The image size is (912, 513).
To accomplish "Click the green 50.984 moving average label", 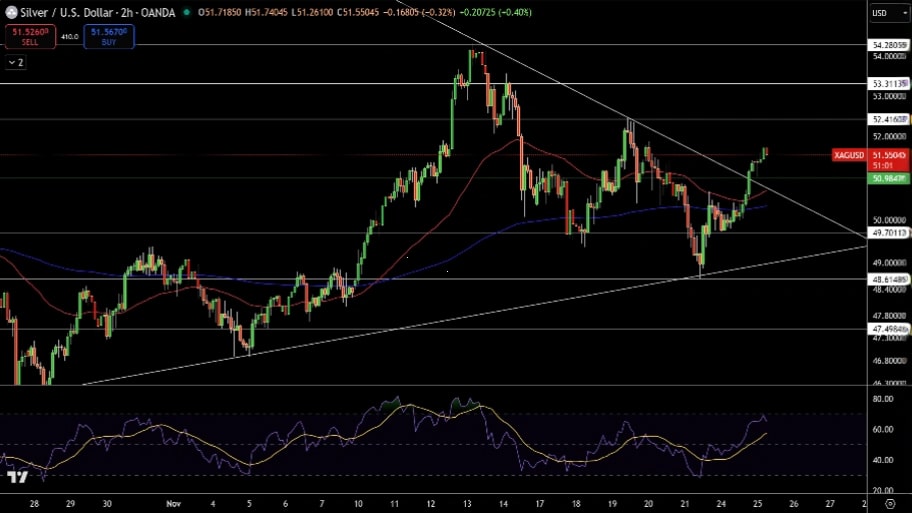I will [x=889, y=178].
